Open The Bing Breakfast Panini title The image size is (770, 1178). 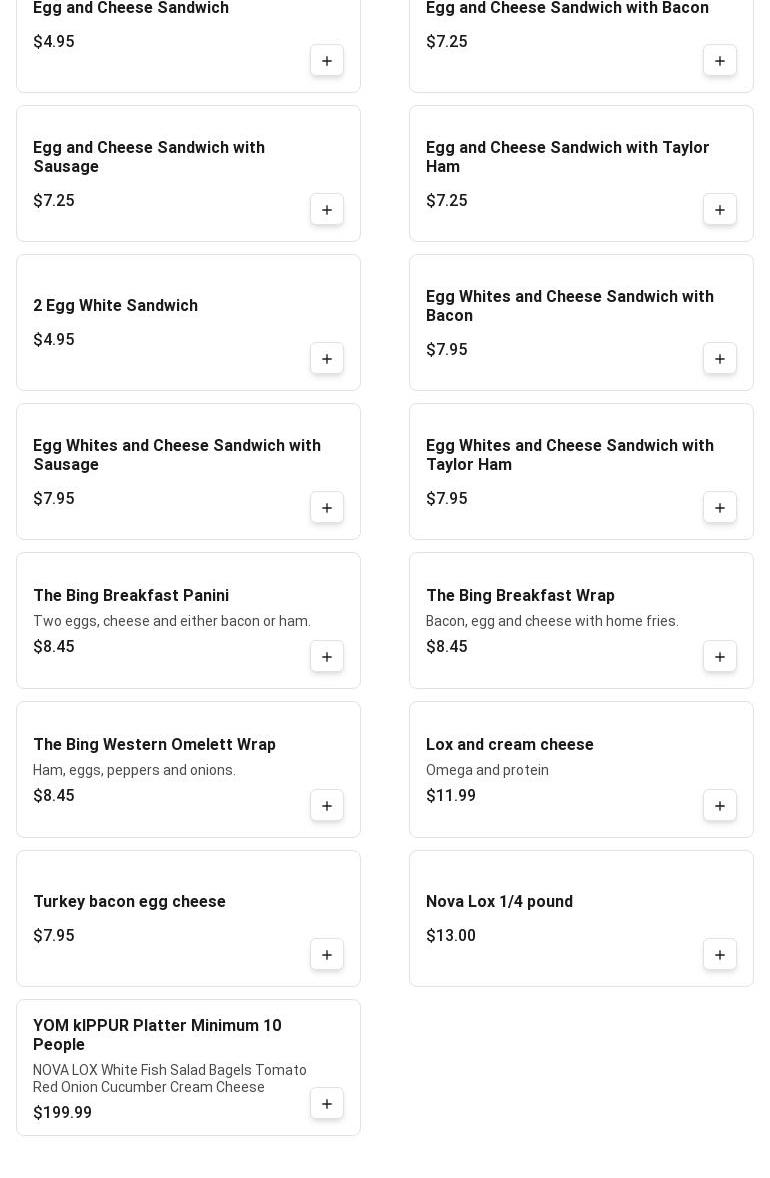(131, 596)
